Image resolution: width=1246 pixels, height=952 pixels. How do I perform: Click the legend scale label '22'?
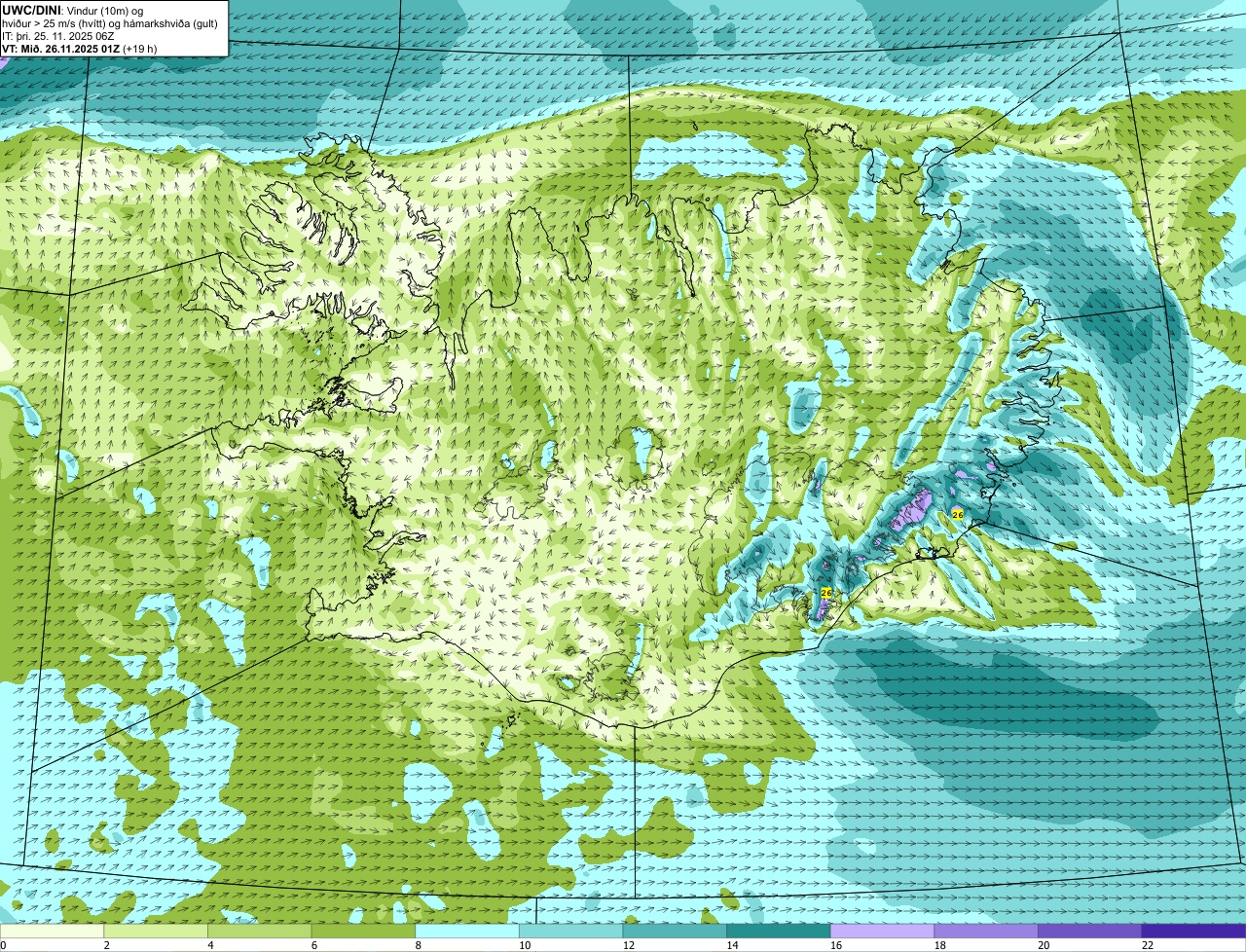[1148, 945]
